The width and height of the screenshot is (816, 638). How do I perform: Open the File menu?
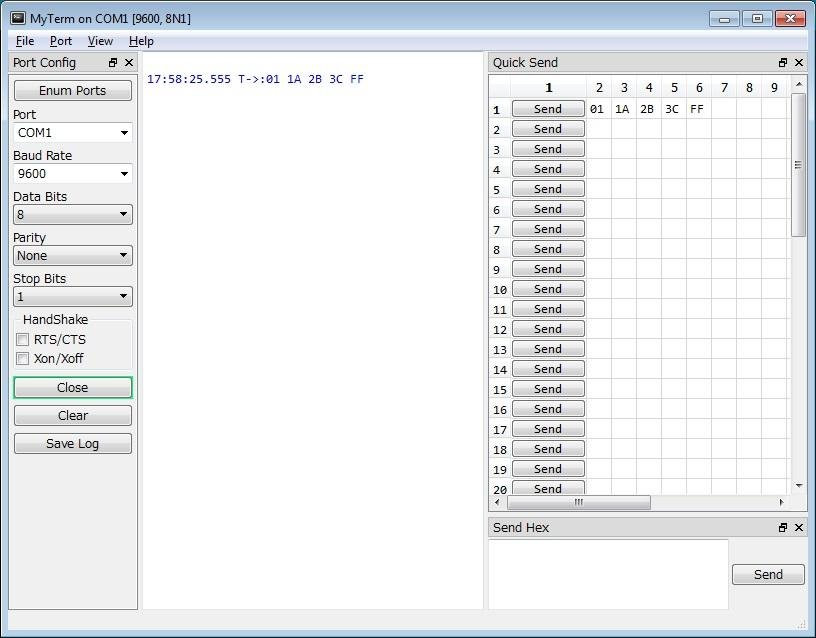pyautogui.click(x=25, y=41)
